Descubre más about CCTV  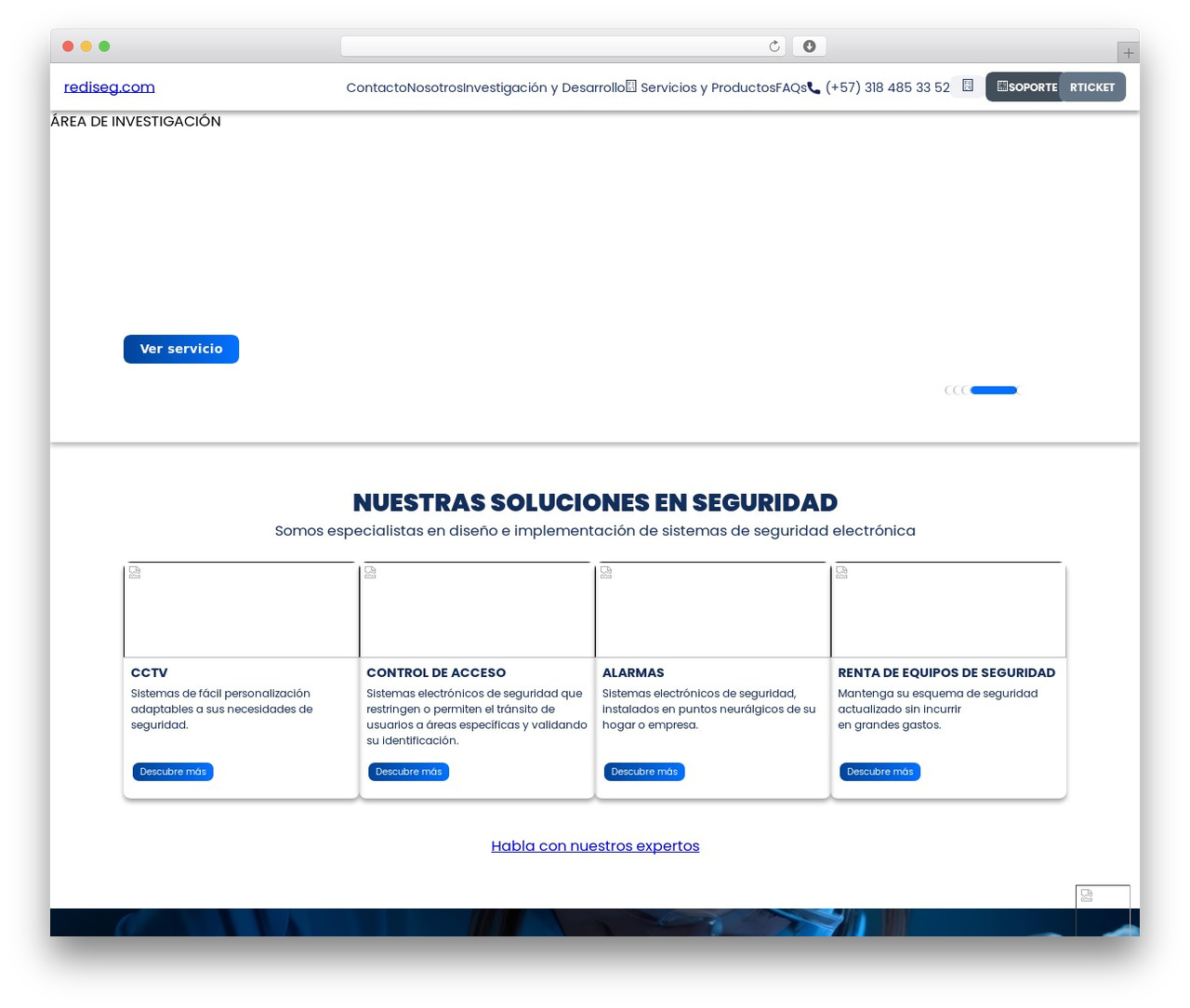(x=173, y=772)
